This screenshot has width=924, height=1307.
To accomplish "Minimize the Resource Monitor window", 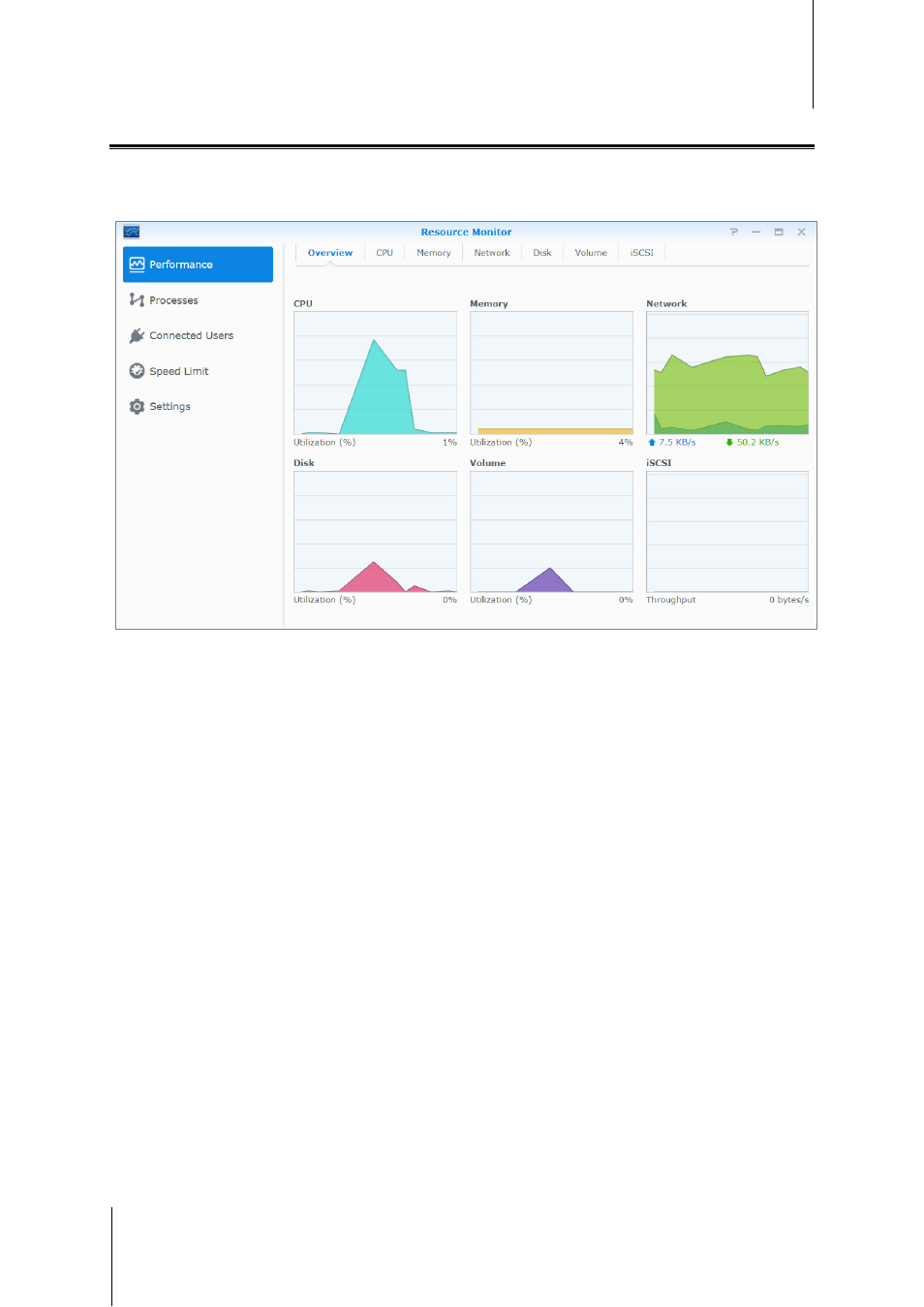I will pyautogui.click(x=756, y=232).
